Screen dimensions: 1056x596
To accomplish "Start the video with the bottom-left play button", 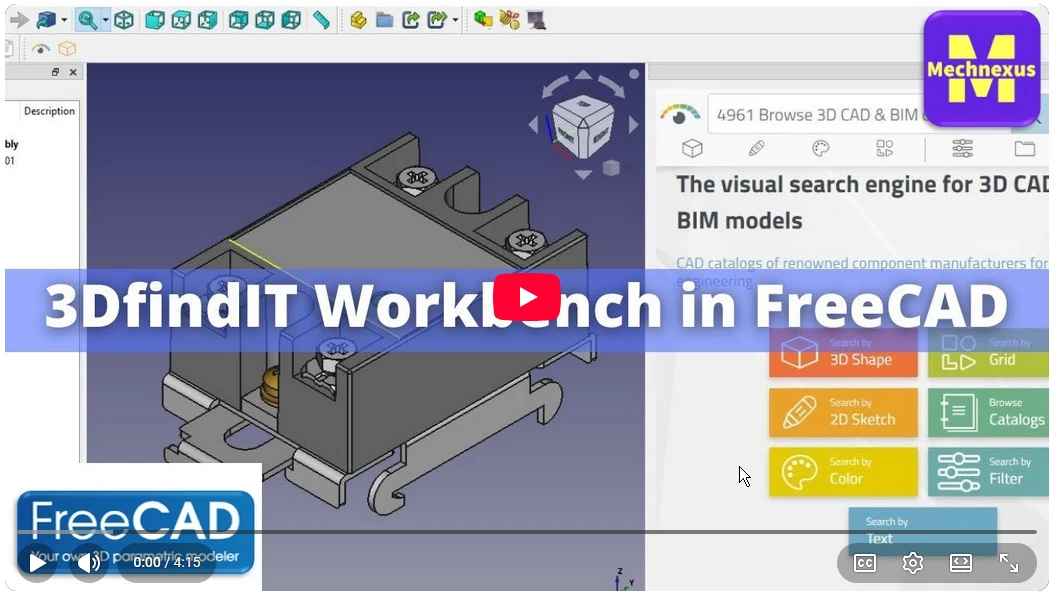I will click(x=38, y=562).
